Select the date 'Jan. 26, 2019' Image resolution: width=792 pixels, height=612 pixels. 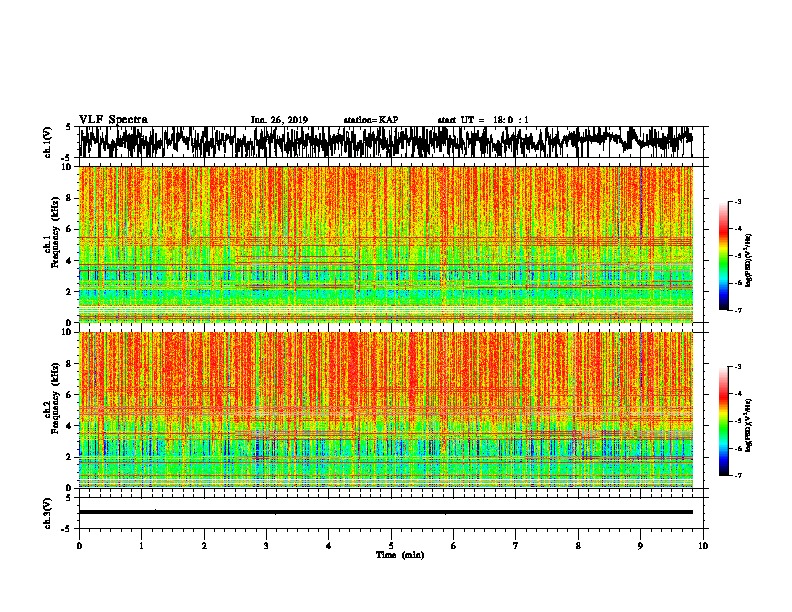click(279, 120)
